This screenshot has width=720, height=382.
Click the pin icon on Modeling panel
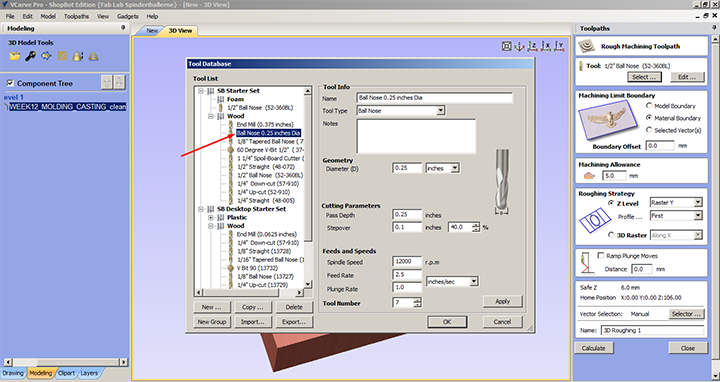123,28
